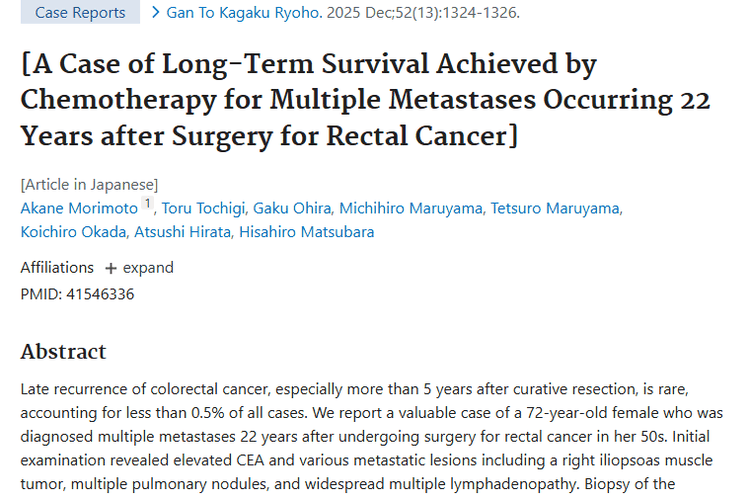Click the plus icon beside Affiliations

(x=111, y=268)
